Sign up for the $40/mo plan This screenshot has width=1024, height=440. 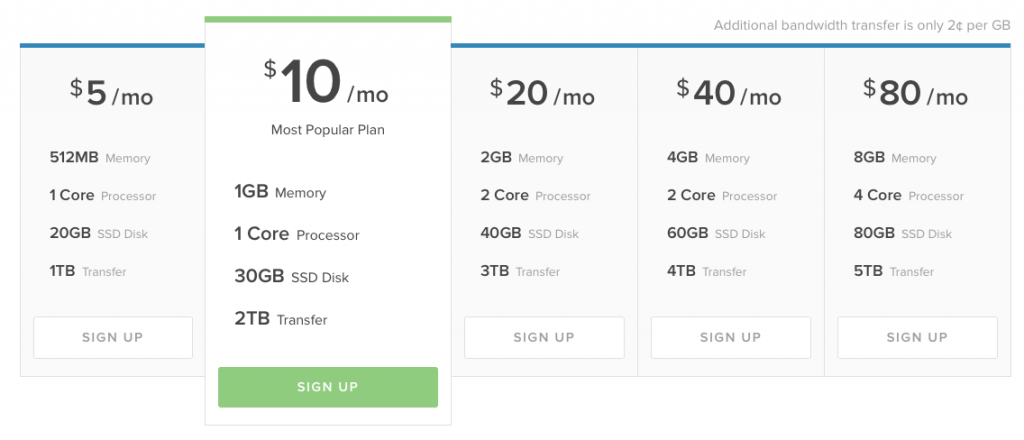tap(731, 338)
